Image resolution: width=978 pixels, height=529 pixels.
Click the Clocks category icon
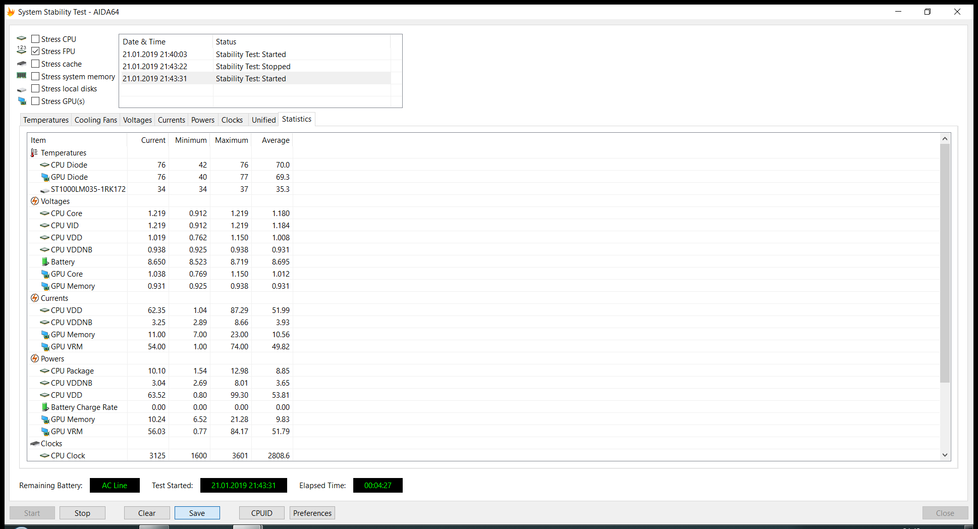pos(35,443)
